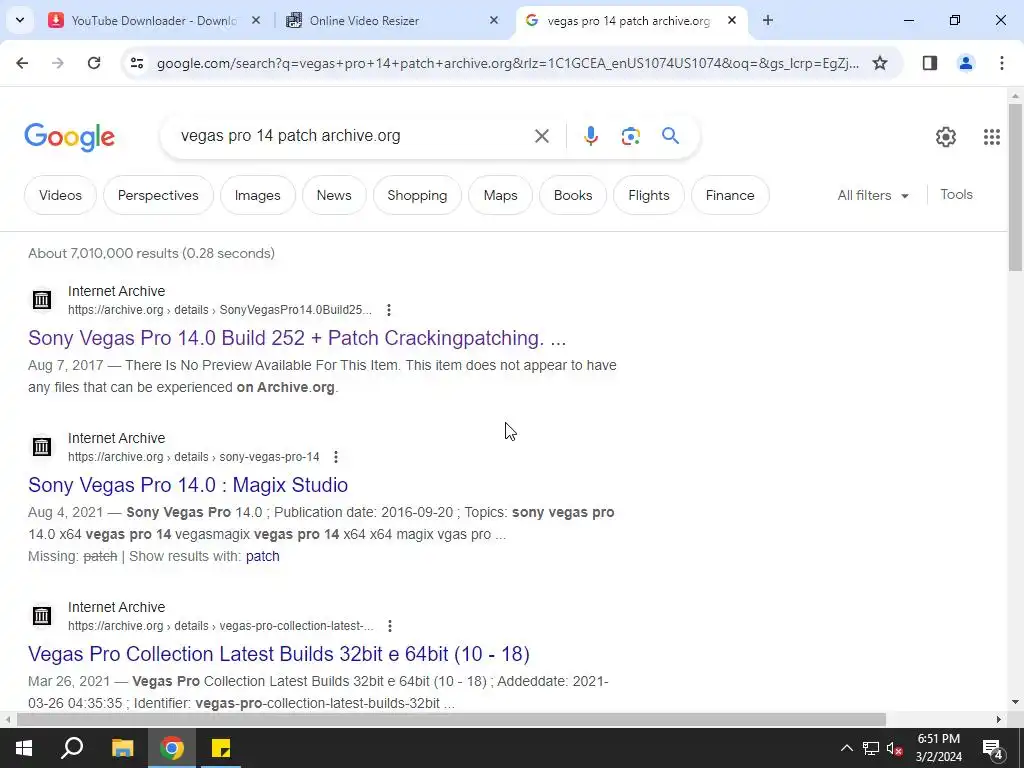Click the network tray icon
This screenshot has height=768, width=1024.
tap(871, 748)
